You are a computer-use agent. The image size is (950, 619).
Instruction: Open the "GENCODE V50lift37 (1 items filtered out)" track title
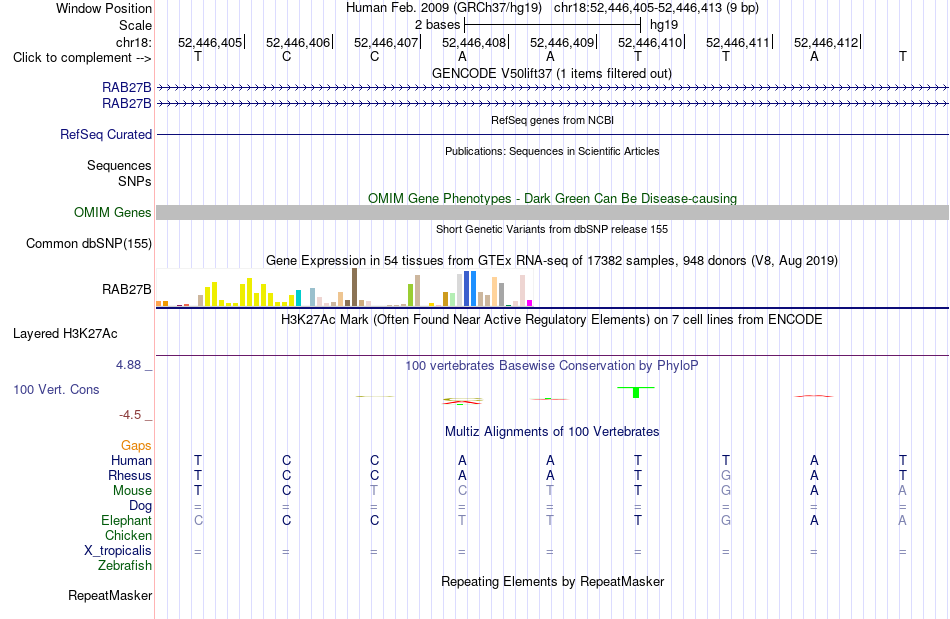coord(552,73)
